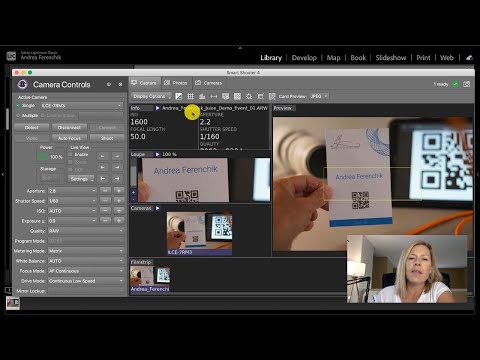The width and height of the screenshot is (480, 360).
Task: Click Lightroom left panel toggle arrow
Action: coord(3,174)
